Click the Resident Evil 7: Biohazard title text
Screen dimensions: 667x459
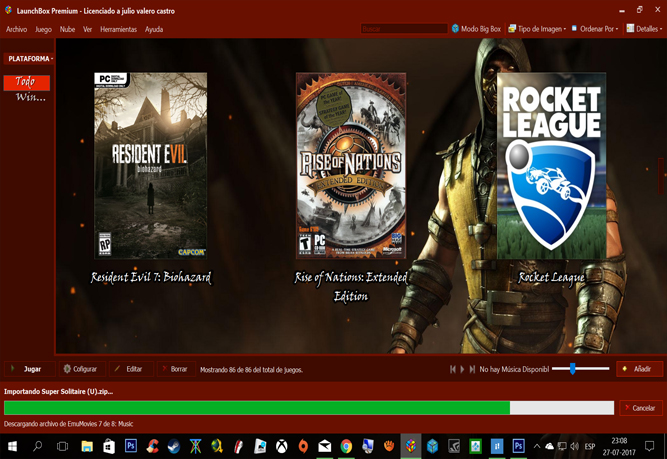point(151,277)
